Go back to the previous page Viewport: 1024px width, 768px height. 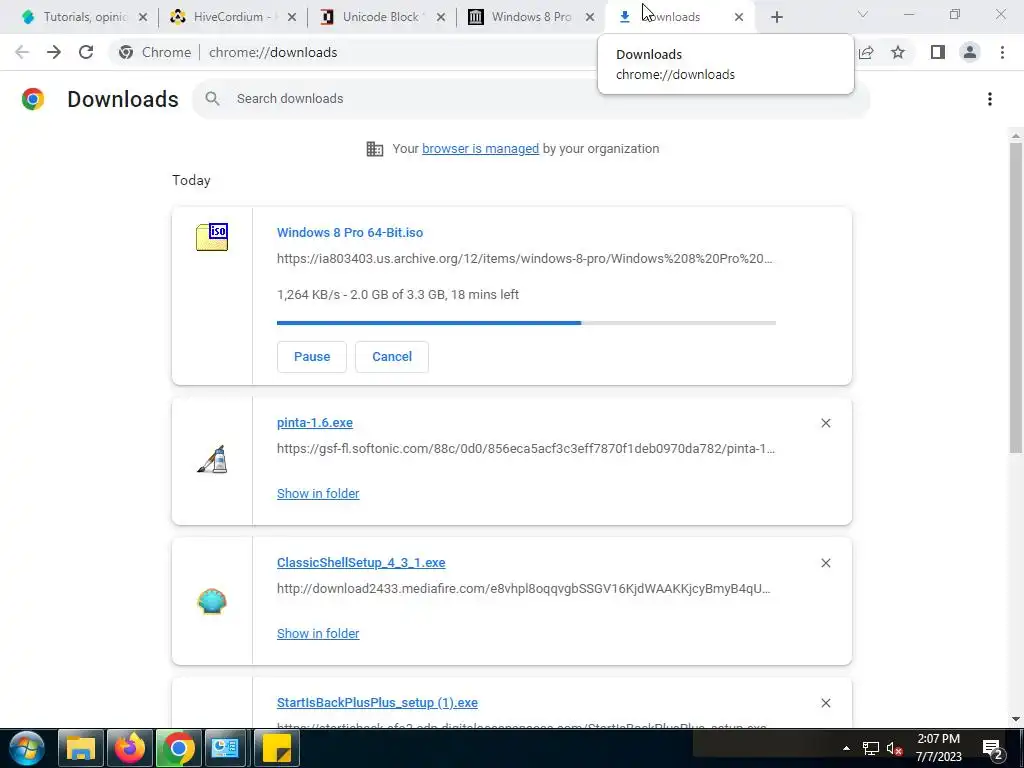pos(22,52)
